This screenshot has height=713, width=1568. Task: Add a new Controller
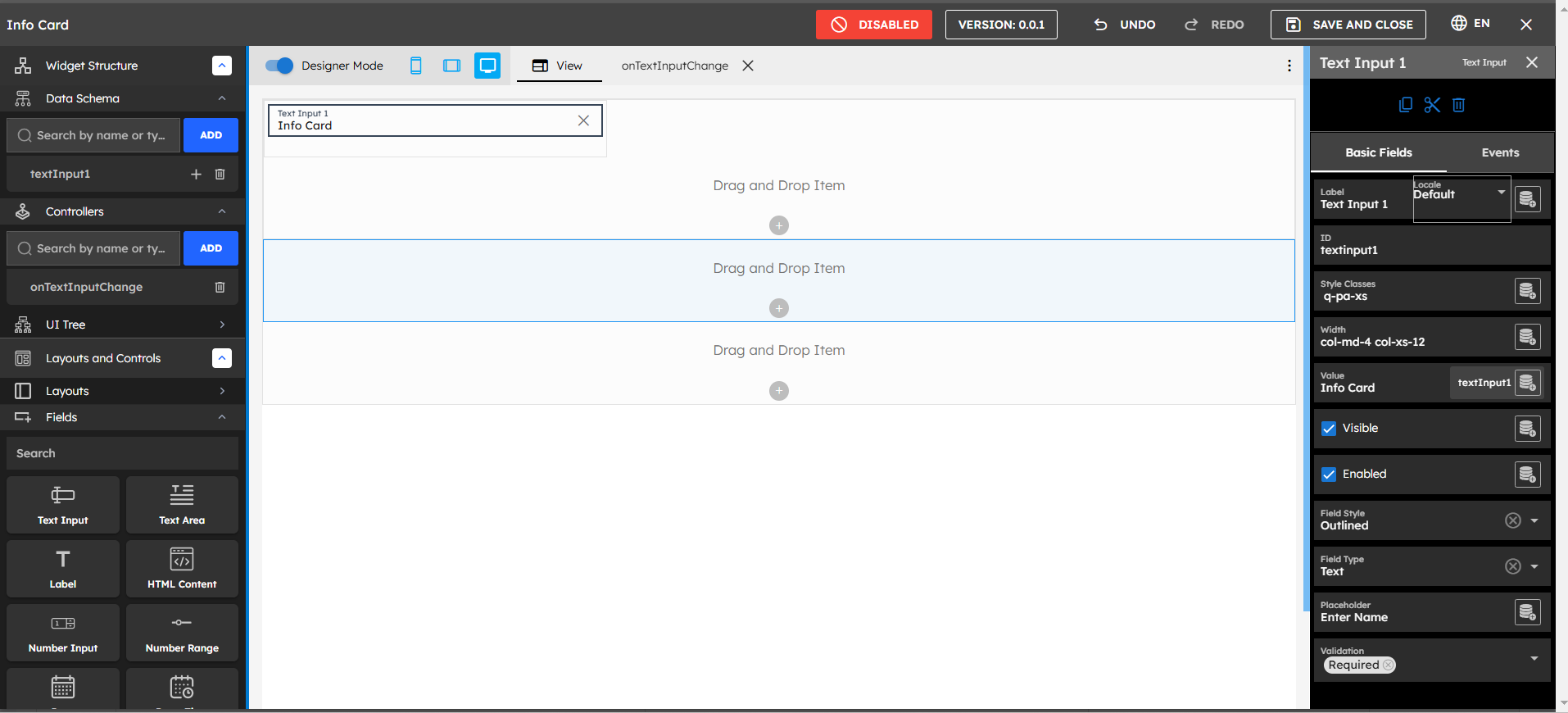pos(211,248)
